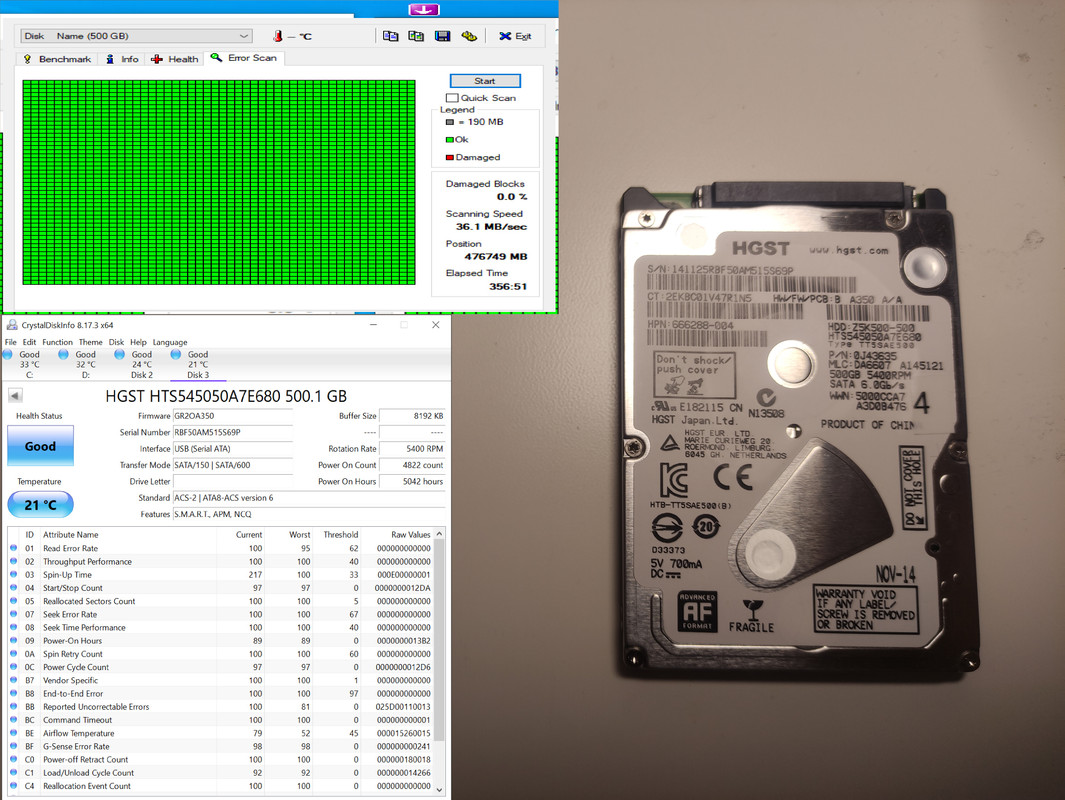Click status orb for Load/Unload Cycle Count

[x=14, y=773]
